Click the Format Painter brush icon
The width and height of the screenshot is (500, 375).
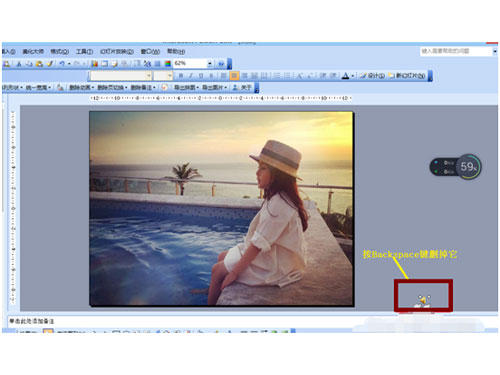pos(50,63)
